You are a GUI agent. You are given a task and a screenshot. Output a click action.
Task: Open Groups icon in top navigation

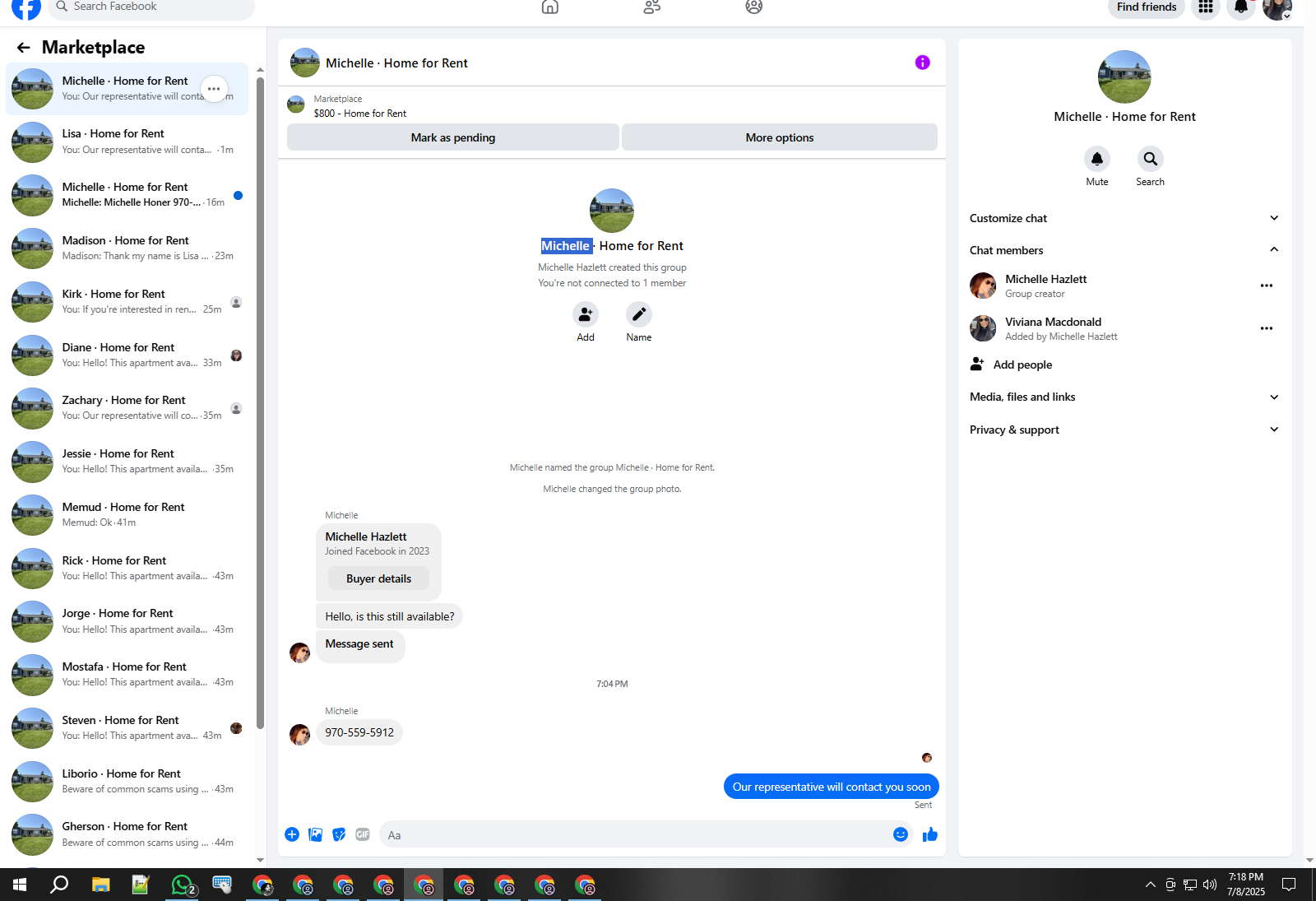pos(754,7)
